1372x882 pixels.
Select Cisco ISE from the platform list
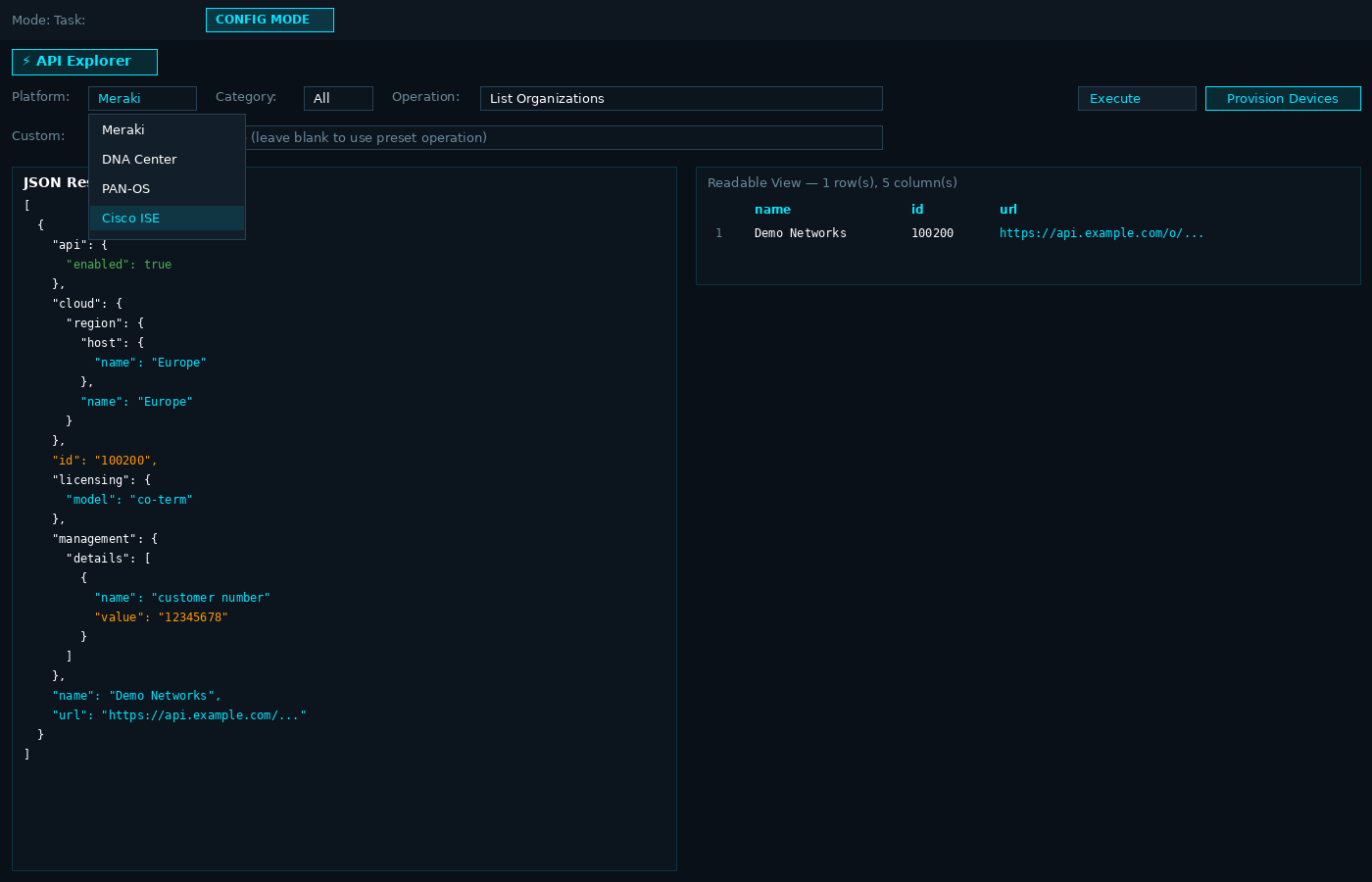pos(130,218)
